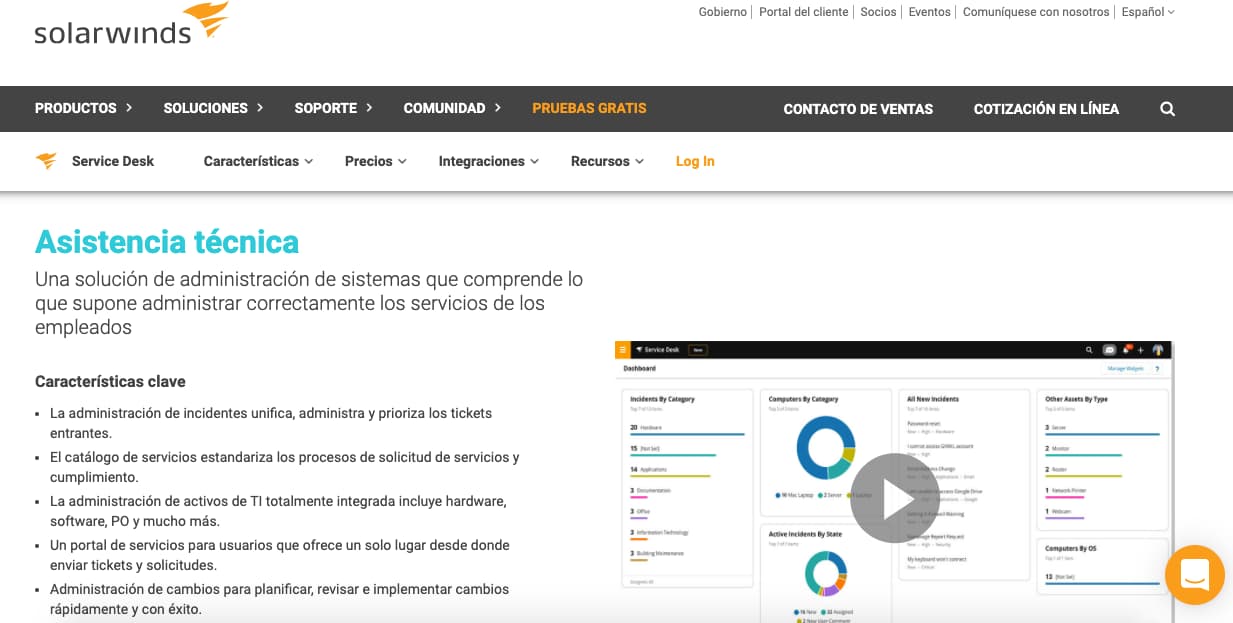
Task: Click the Log In link
Action: tap(694, 161)
